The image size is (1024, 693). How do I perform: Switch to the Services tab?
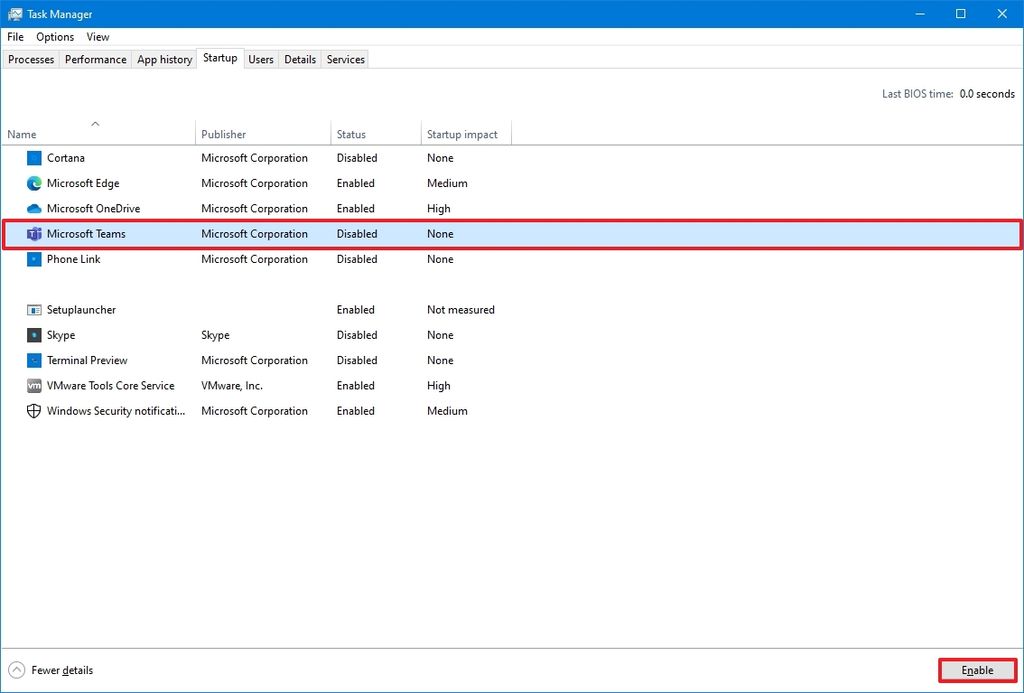[344, 59]
